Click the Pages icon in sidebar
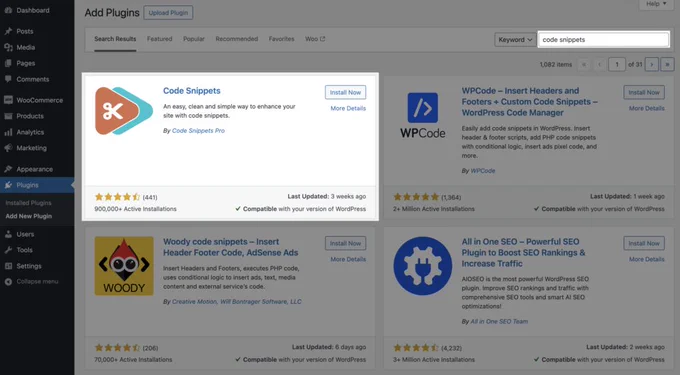Screen dimensions: 680x375 [x=8, y=63]
